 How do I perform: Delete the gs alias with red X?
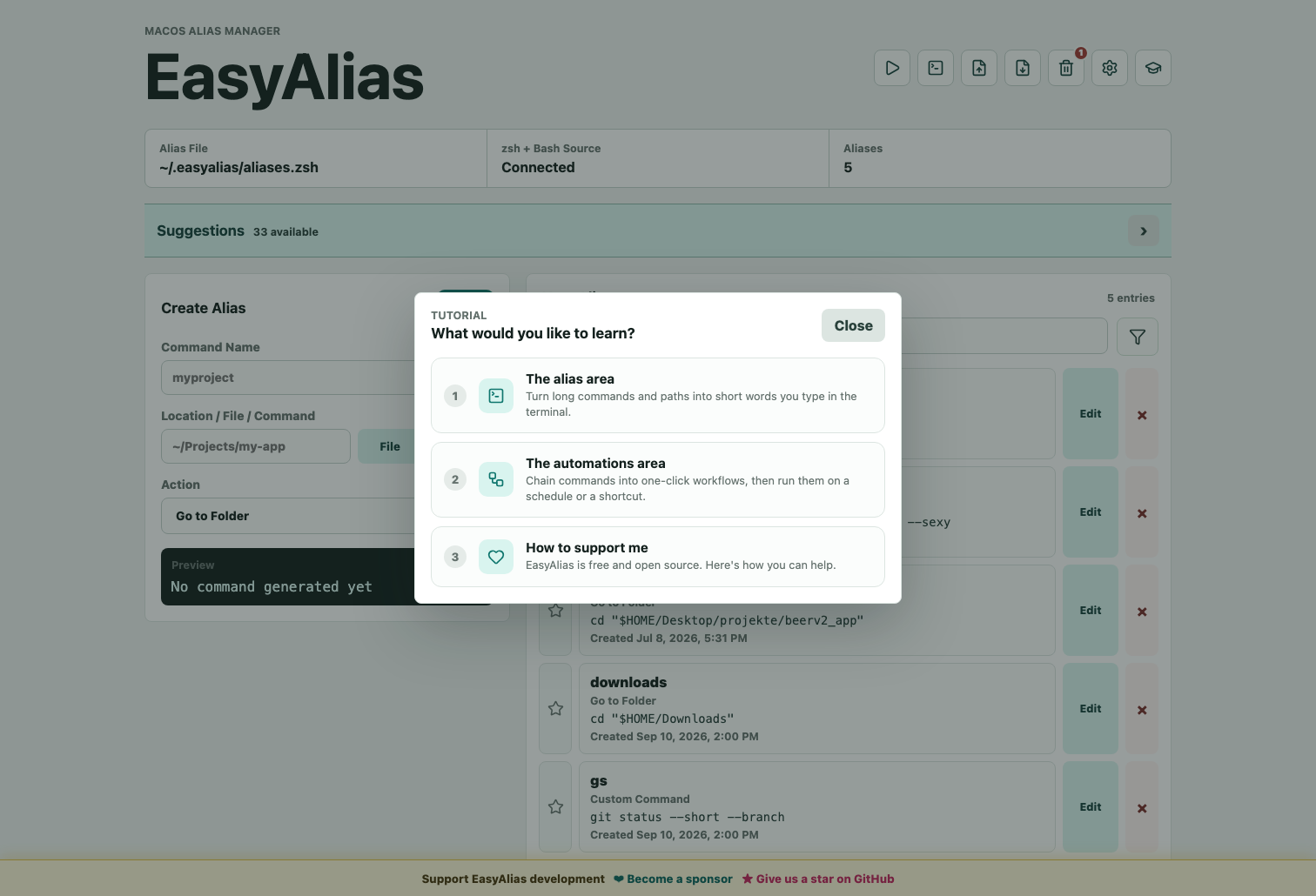click(1142, 808)
